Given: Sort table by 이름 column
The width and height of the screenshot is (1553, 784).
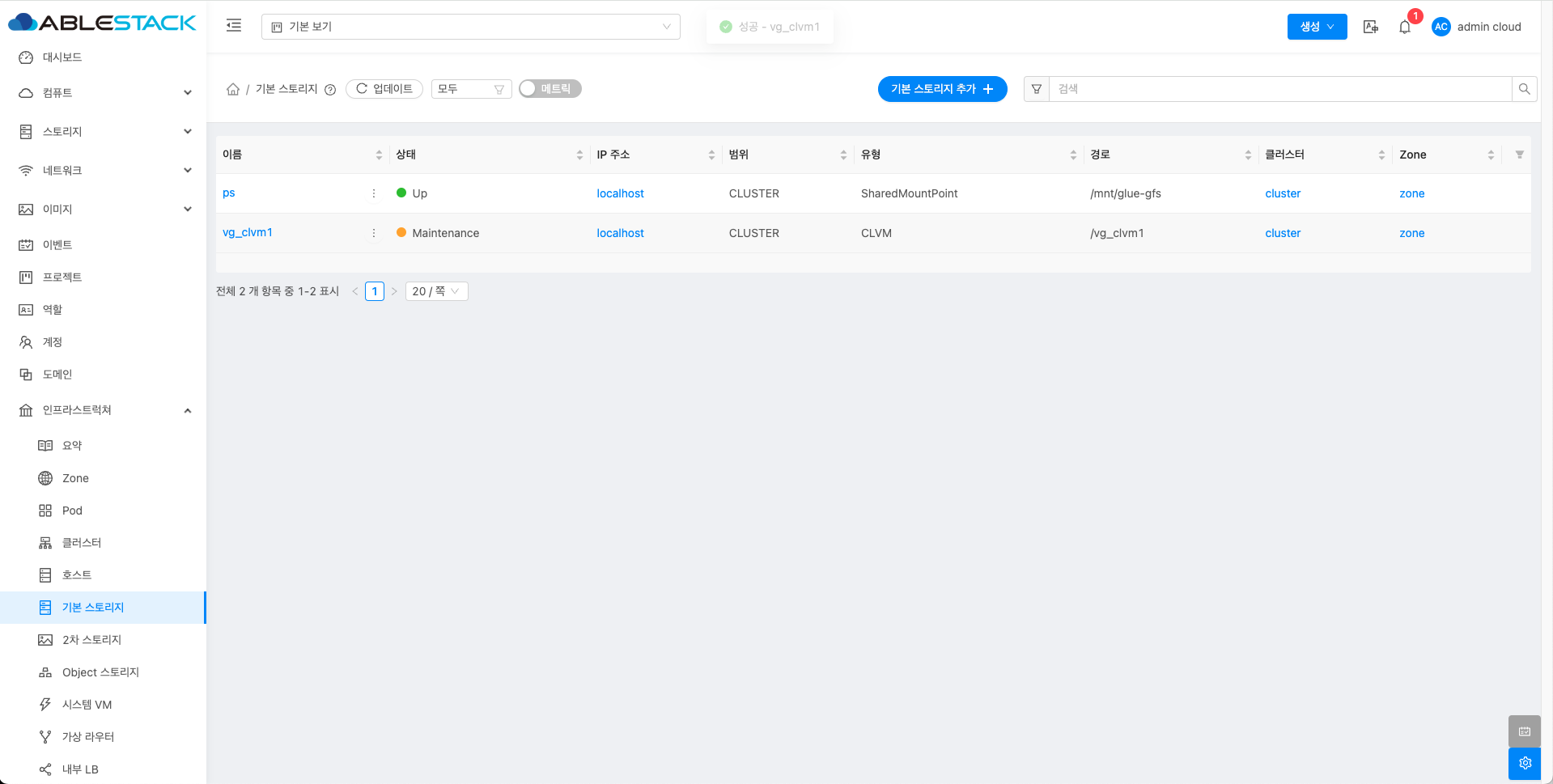Looking at the screenshot, I should tap(379, 155).
